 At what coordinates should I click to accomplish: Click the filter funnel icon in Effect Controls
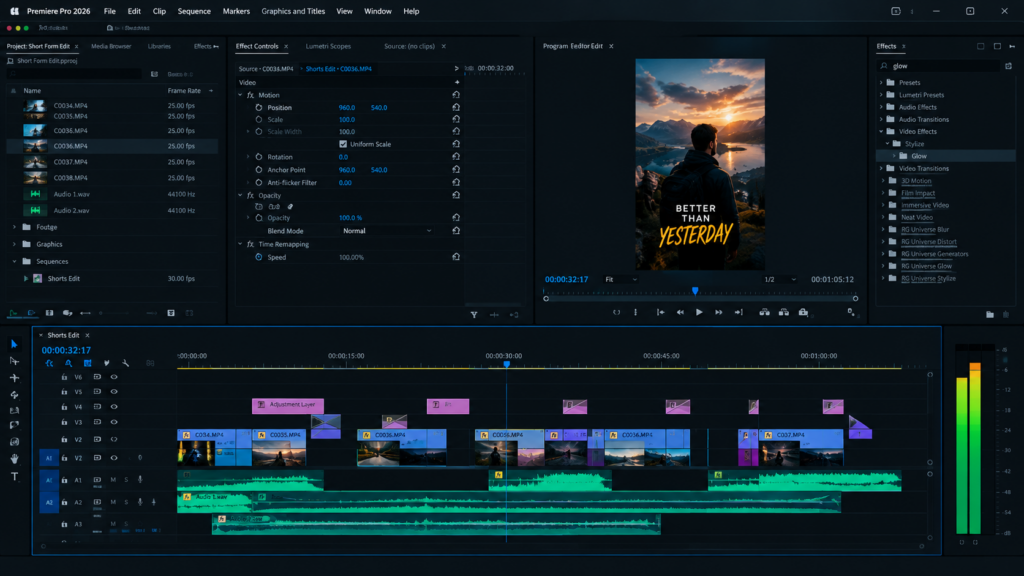point(474,315)
